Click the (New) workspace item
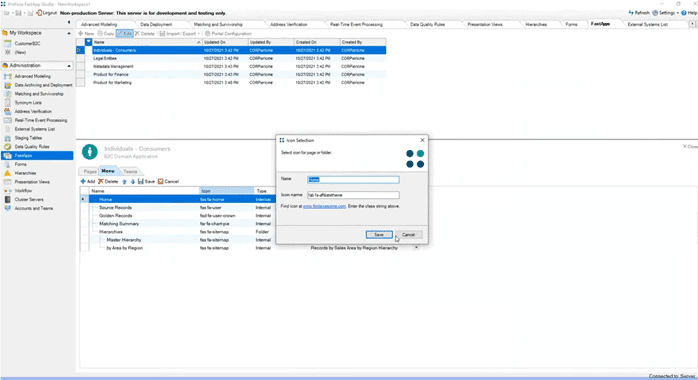 (x=20, y=53)
